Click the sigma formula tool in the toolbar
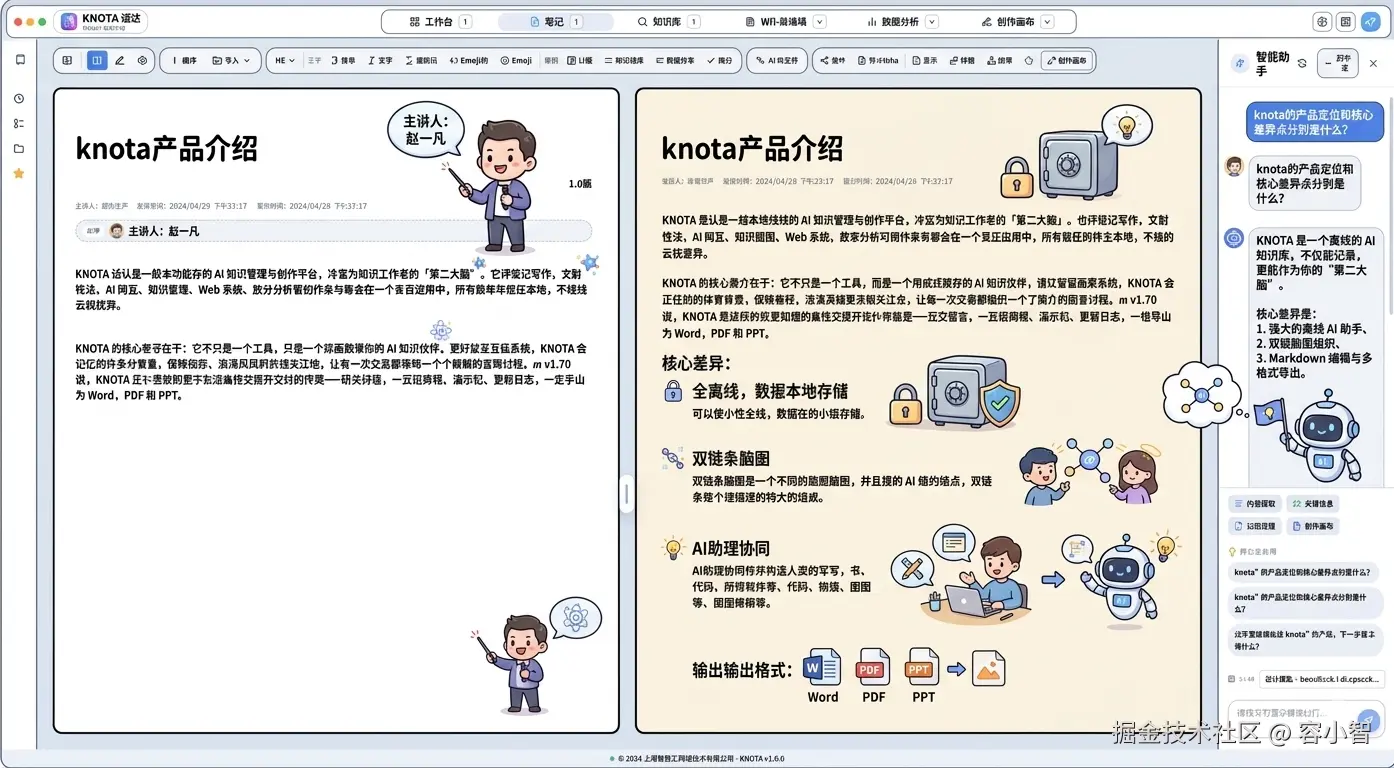Image resolution: width=1394 pixels, height=768 pixels. tap(422, 60)
